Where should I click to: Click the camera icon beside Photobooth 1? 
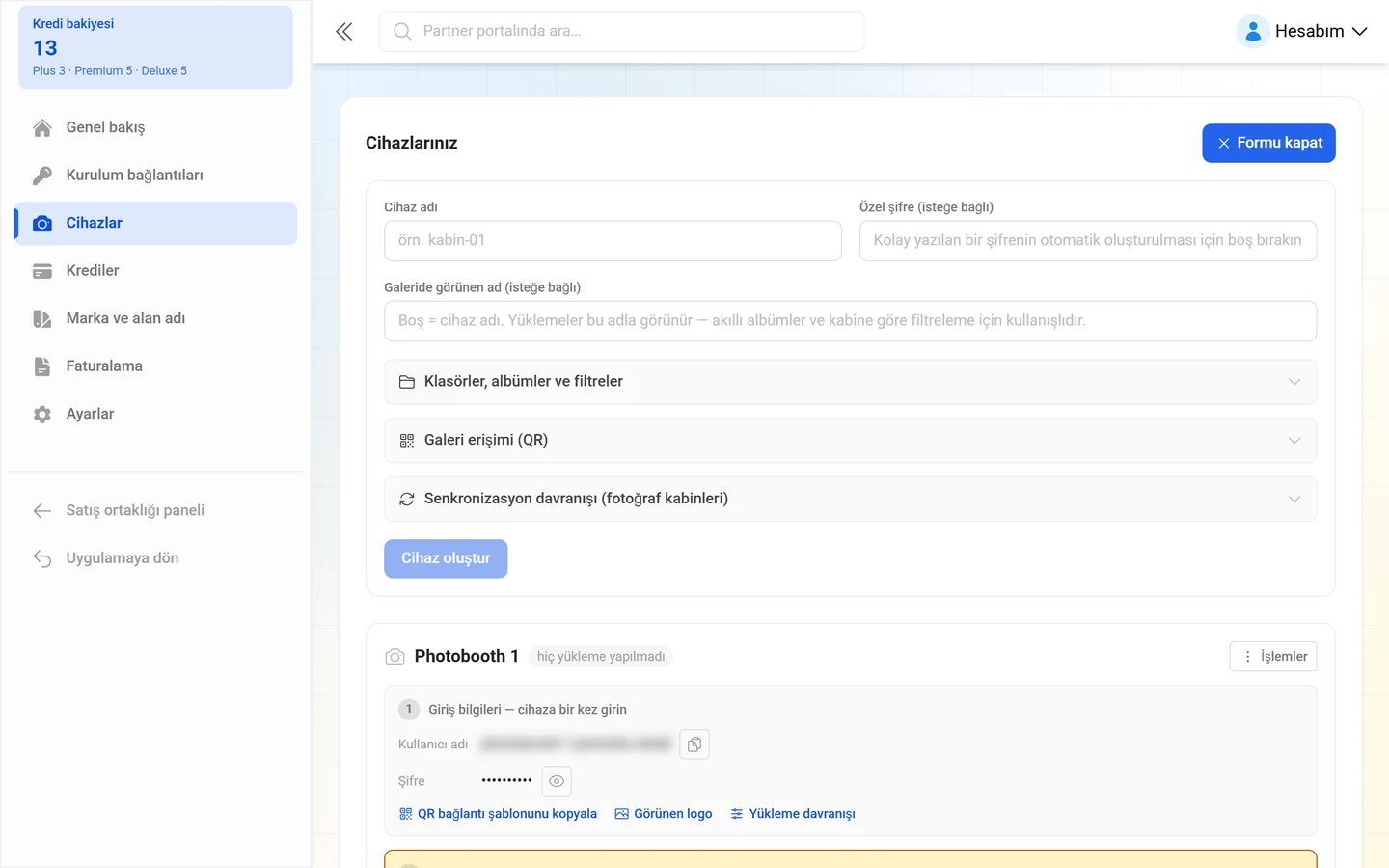pyautogui.click(x=395, y=657)
